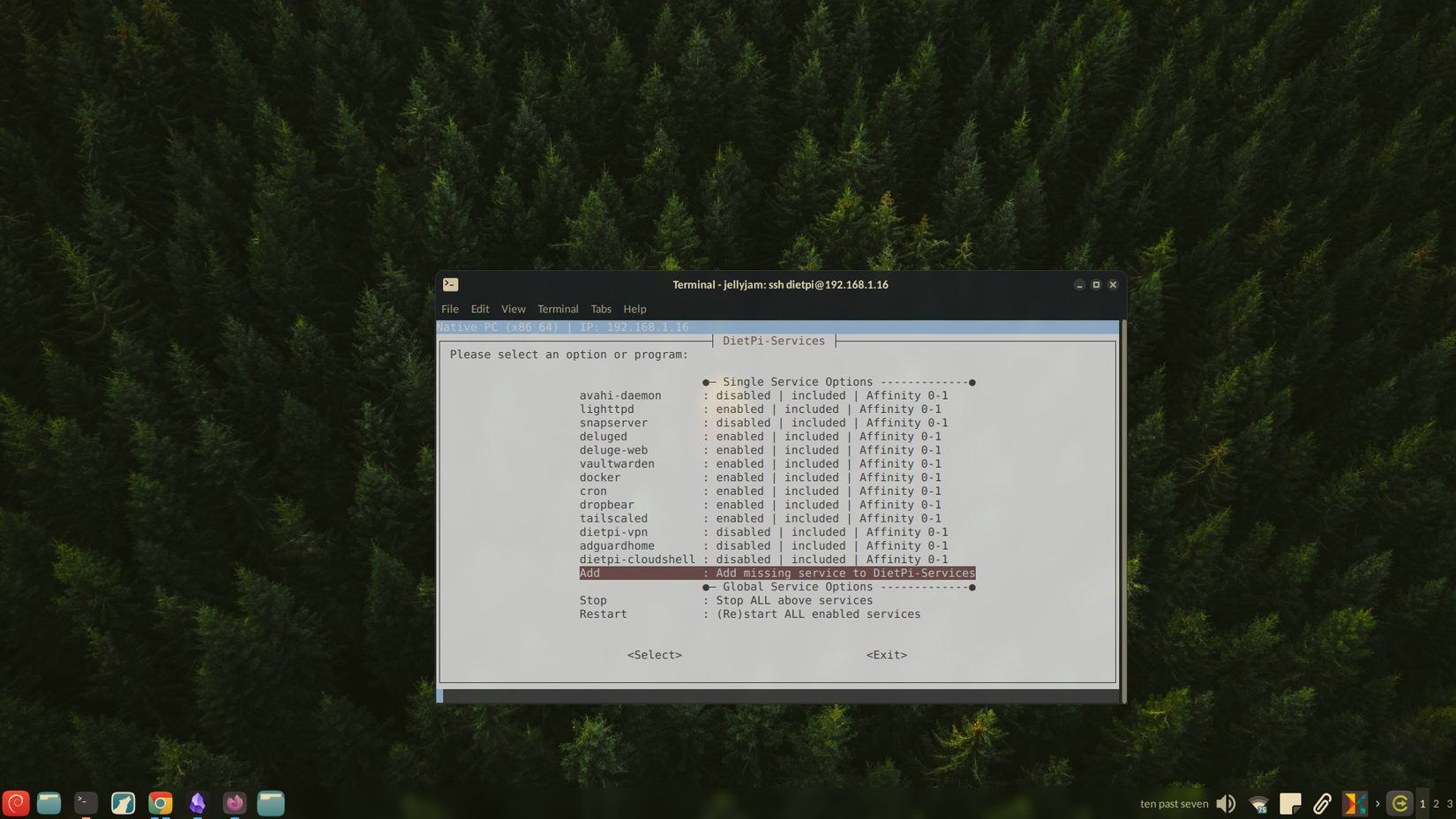Open the Debian applications menu
Screen dimensions: 1456x819
tap(16, 803)
